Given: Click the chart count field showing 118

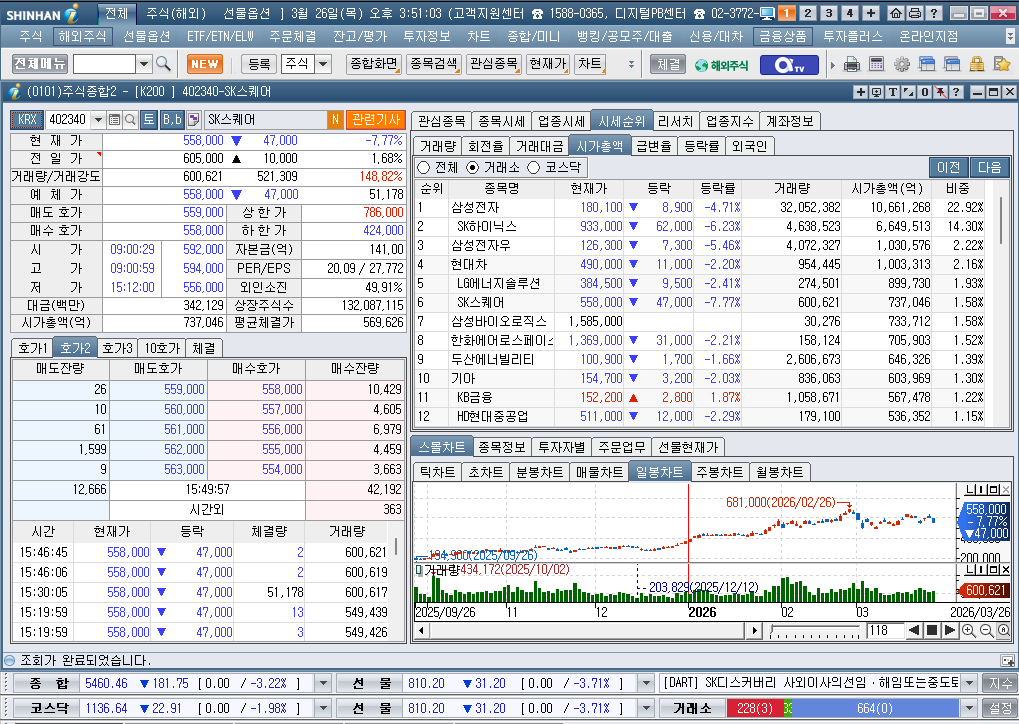Looking at the screenshot, I should [x=885, y=630].
